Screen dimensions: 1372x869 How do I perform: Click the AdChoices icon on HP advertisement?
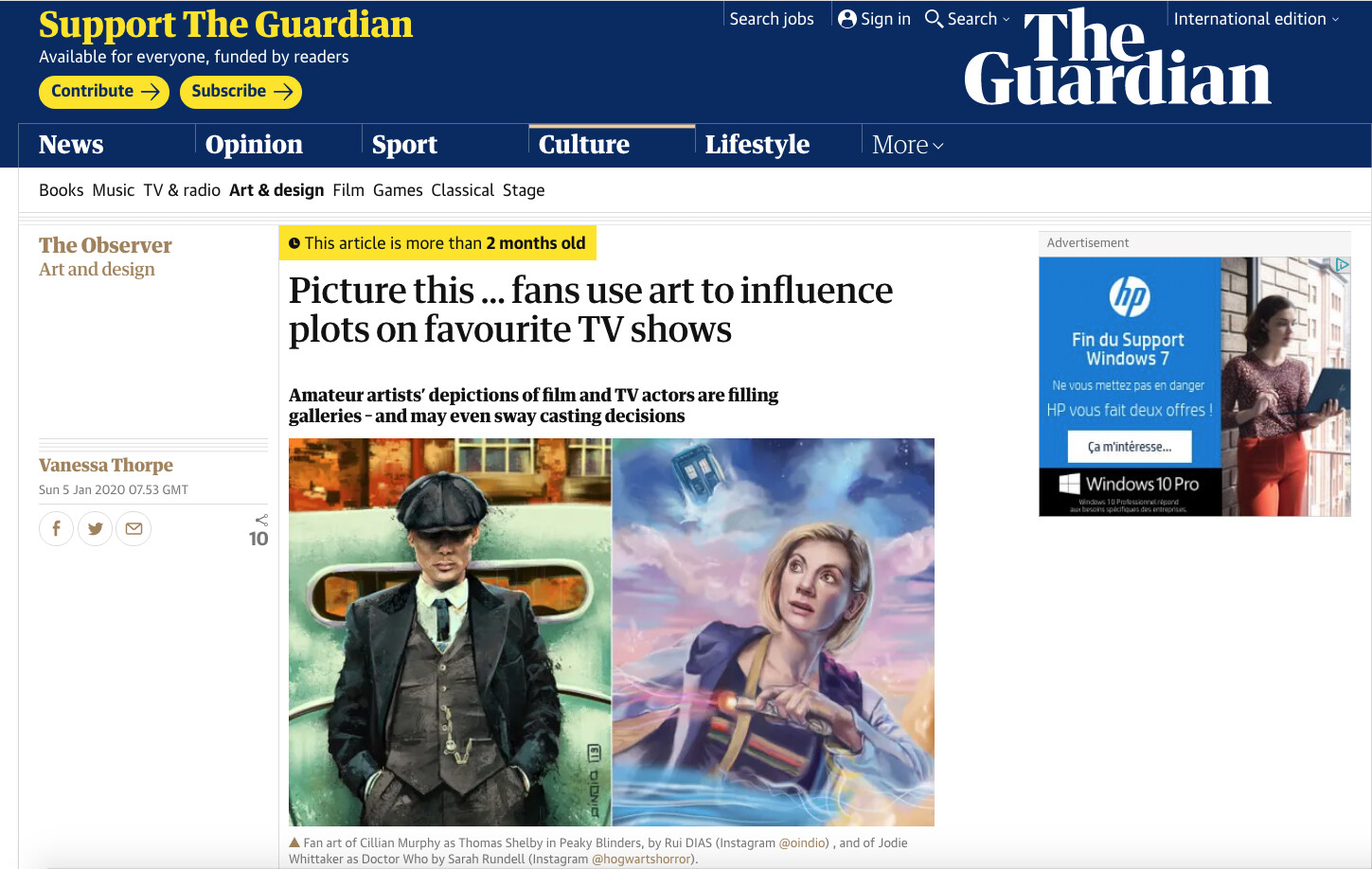pos(1342,265)
